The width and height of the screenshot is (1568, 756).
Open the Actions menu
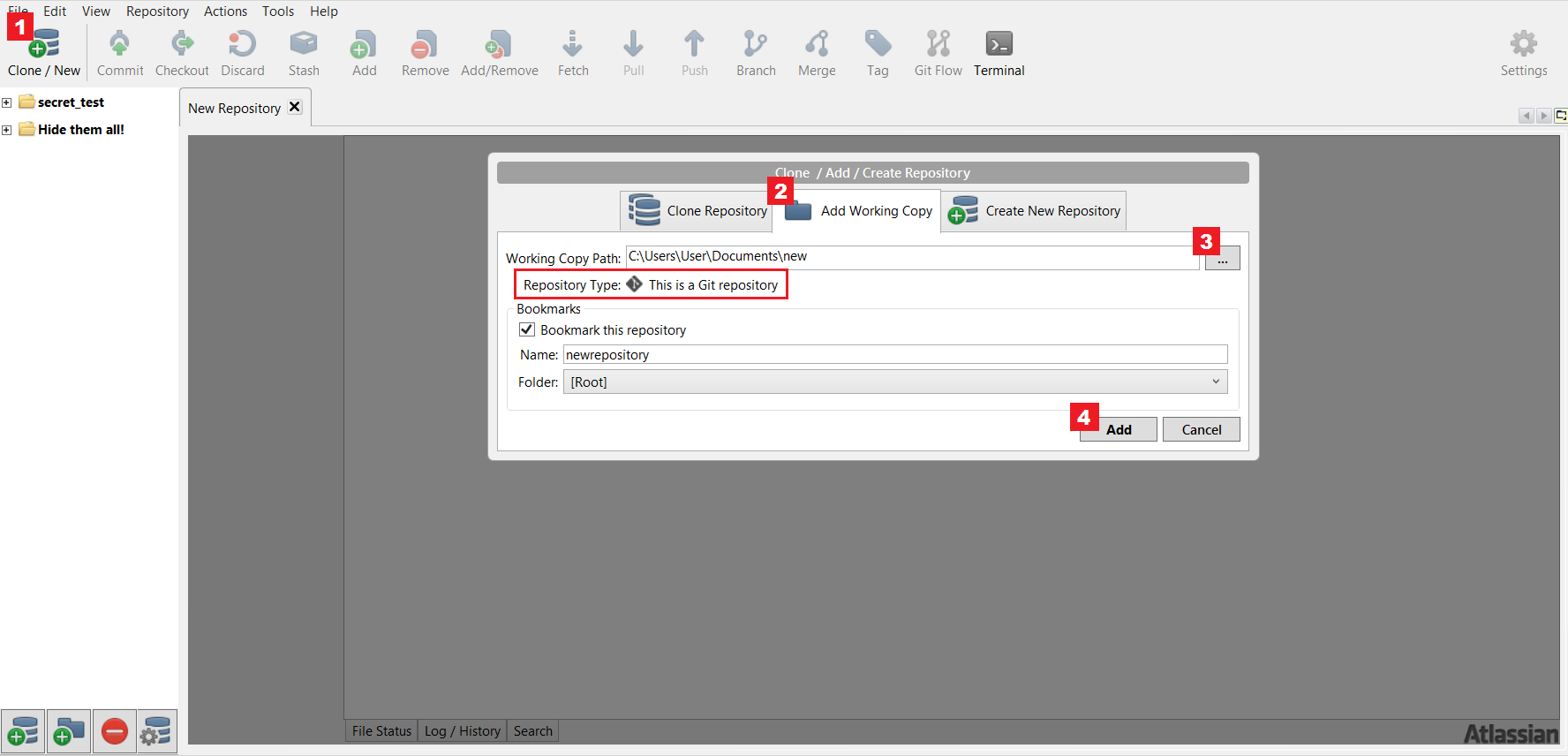pos(225,11)
